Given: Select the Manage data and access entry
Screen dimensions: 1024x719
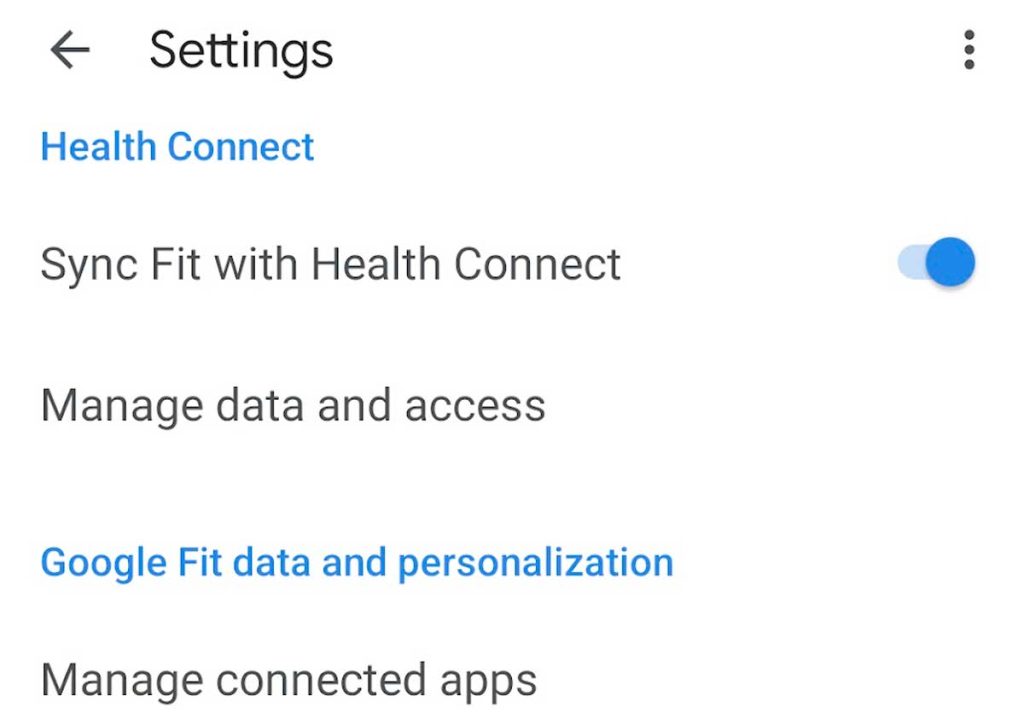Looking at the screenshot, I should click(293, 406).
